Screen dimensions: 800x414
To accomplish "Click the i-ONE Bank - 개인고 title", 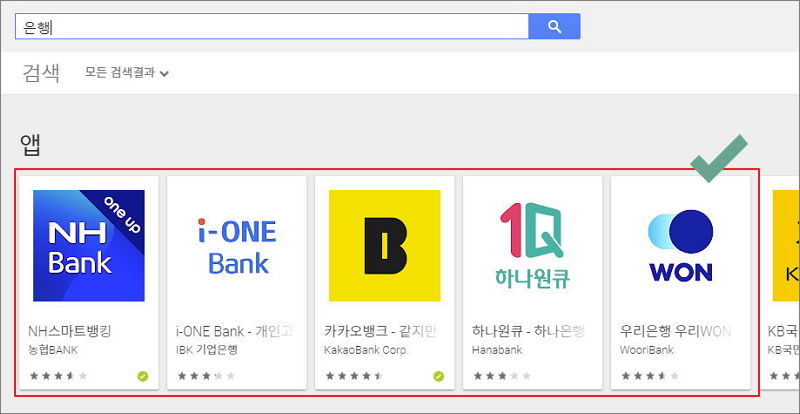I will click(x=235, y=331).
